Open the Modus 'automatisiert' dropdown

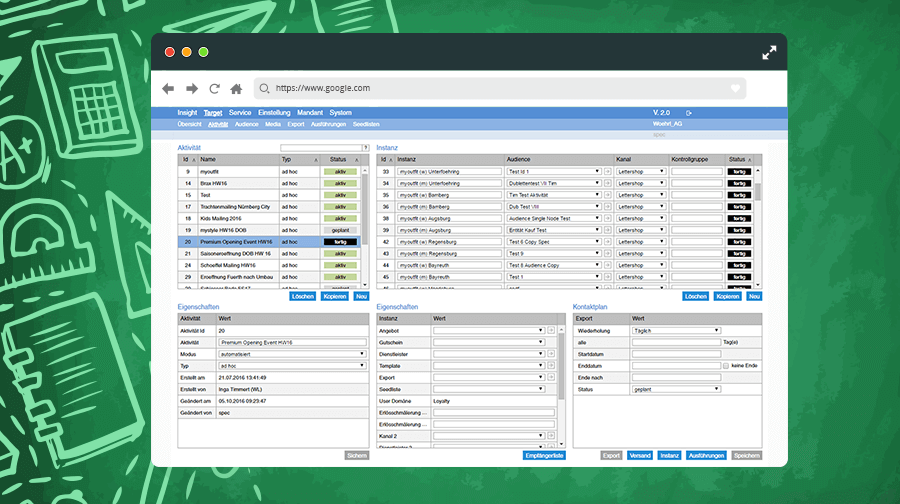pos(292,354)
